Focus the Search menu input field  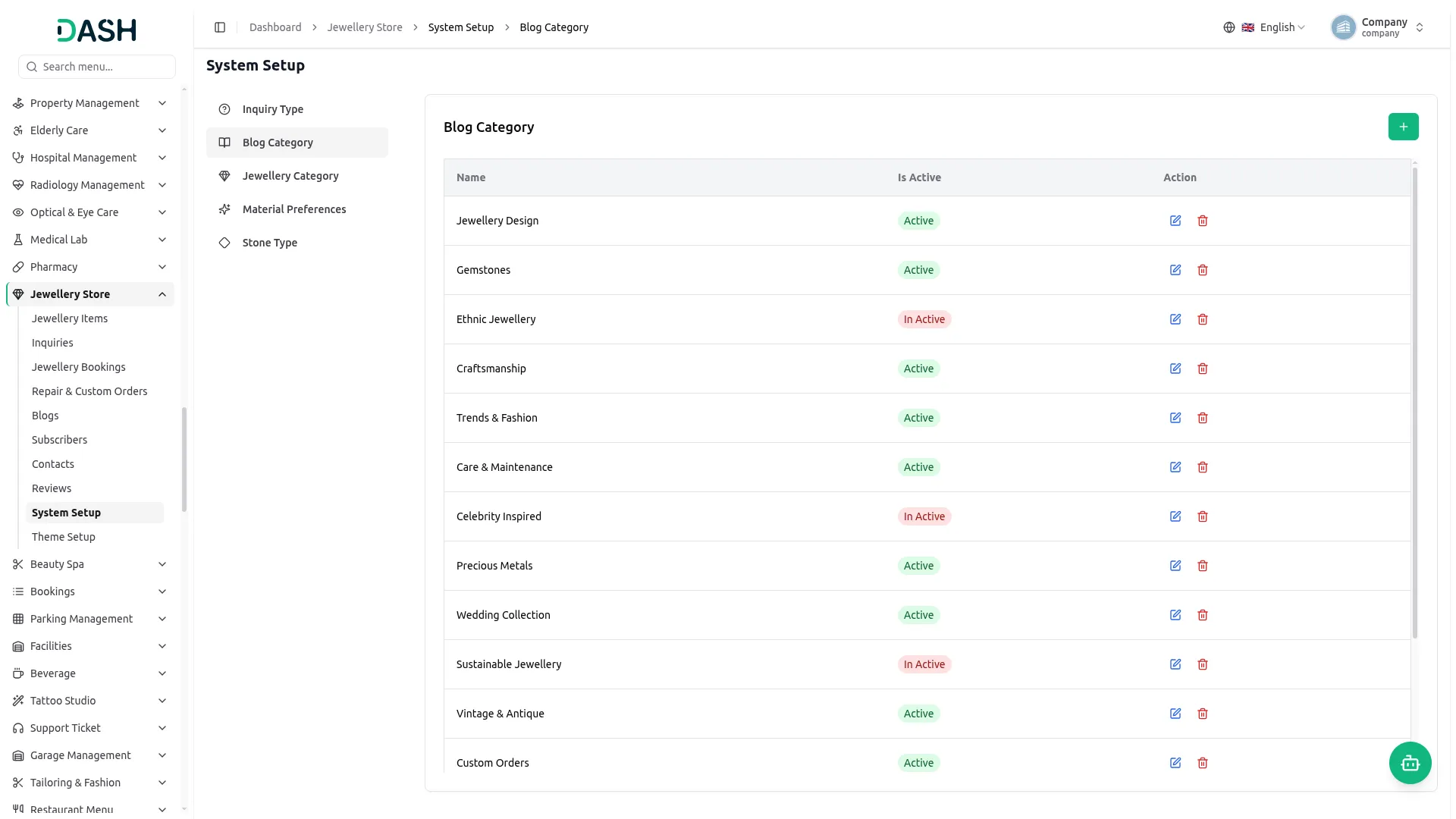[x=97, y=67]
